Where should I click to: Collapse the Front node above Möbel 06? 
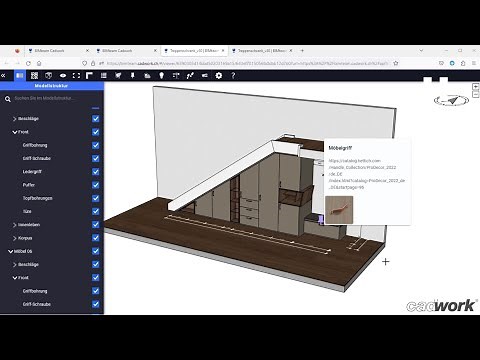click(14, 132)
